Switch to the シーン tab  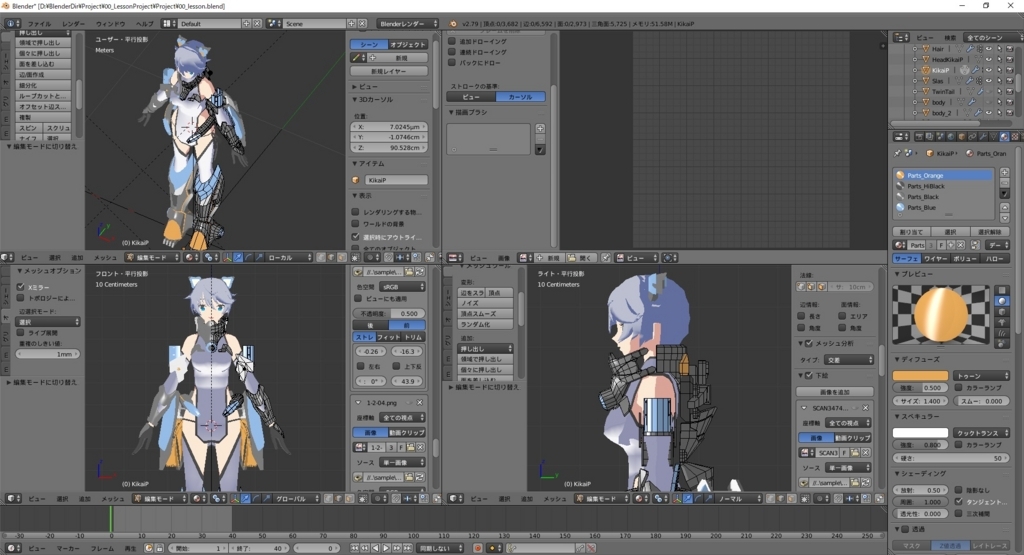click(369, 44)
